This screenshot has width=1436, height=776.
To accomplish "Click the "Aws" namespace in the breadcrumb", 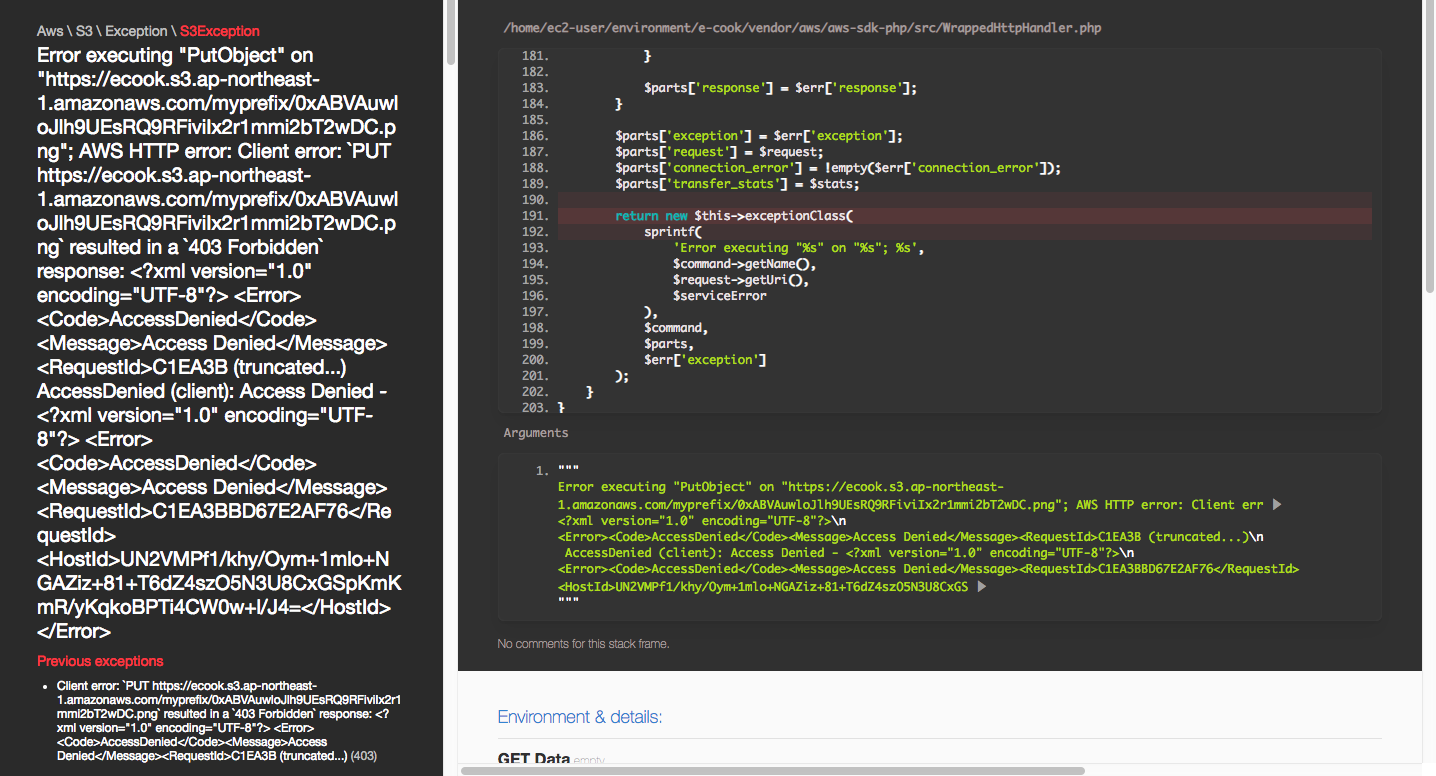I will point(49,30).
